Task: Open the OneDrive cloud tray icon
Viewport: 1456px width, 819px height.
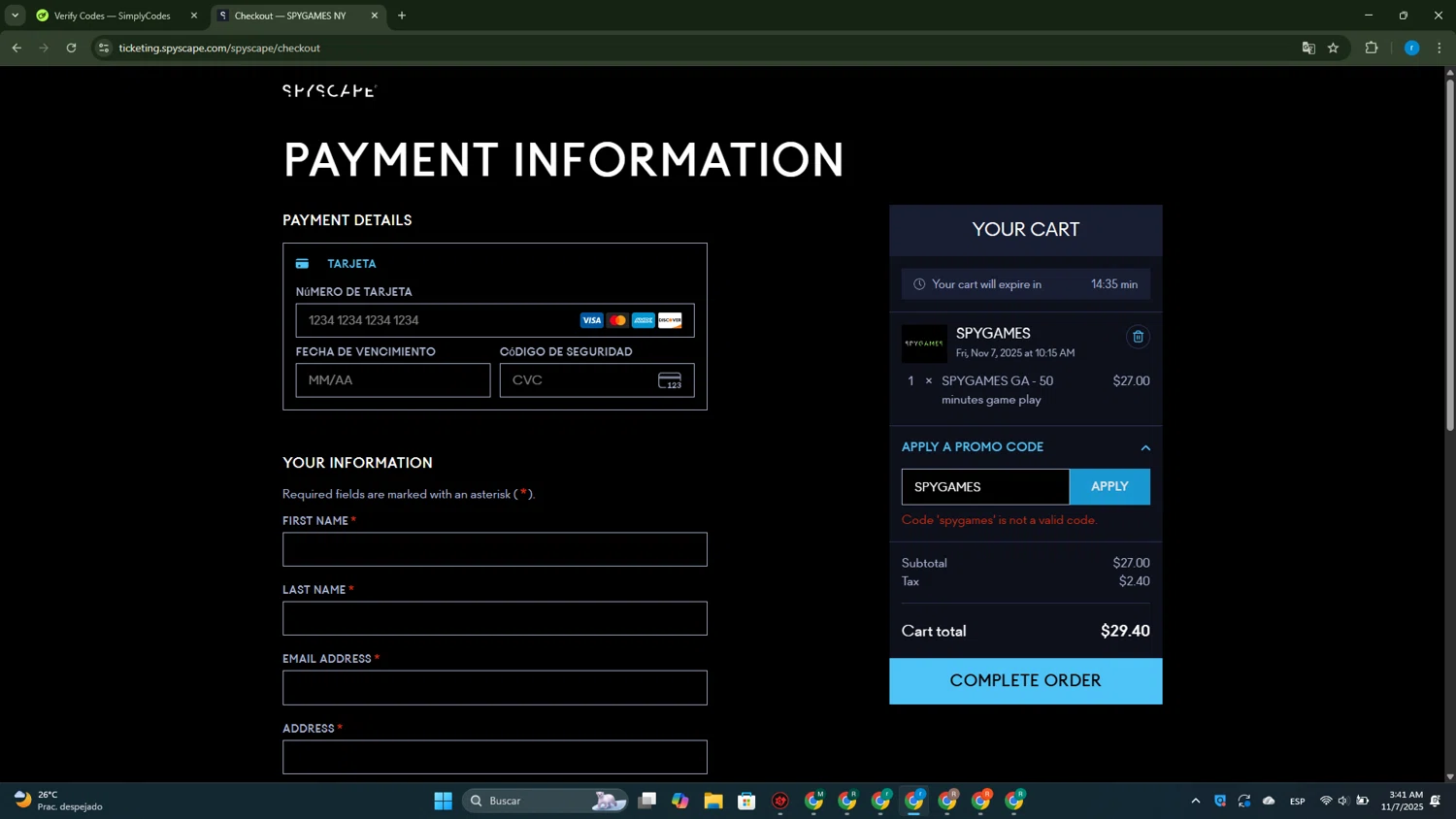Action: tap(1269, 801)
